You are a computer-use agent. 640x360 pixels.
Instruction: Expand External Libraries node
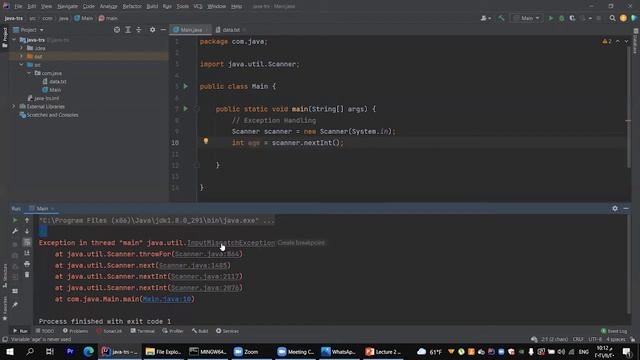[x=13, y=106]
